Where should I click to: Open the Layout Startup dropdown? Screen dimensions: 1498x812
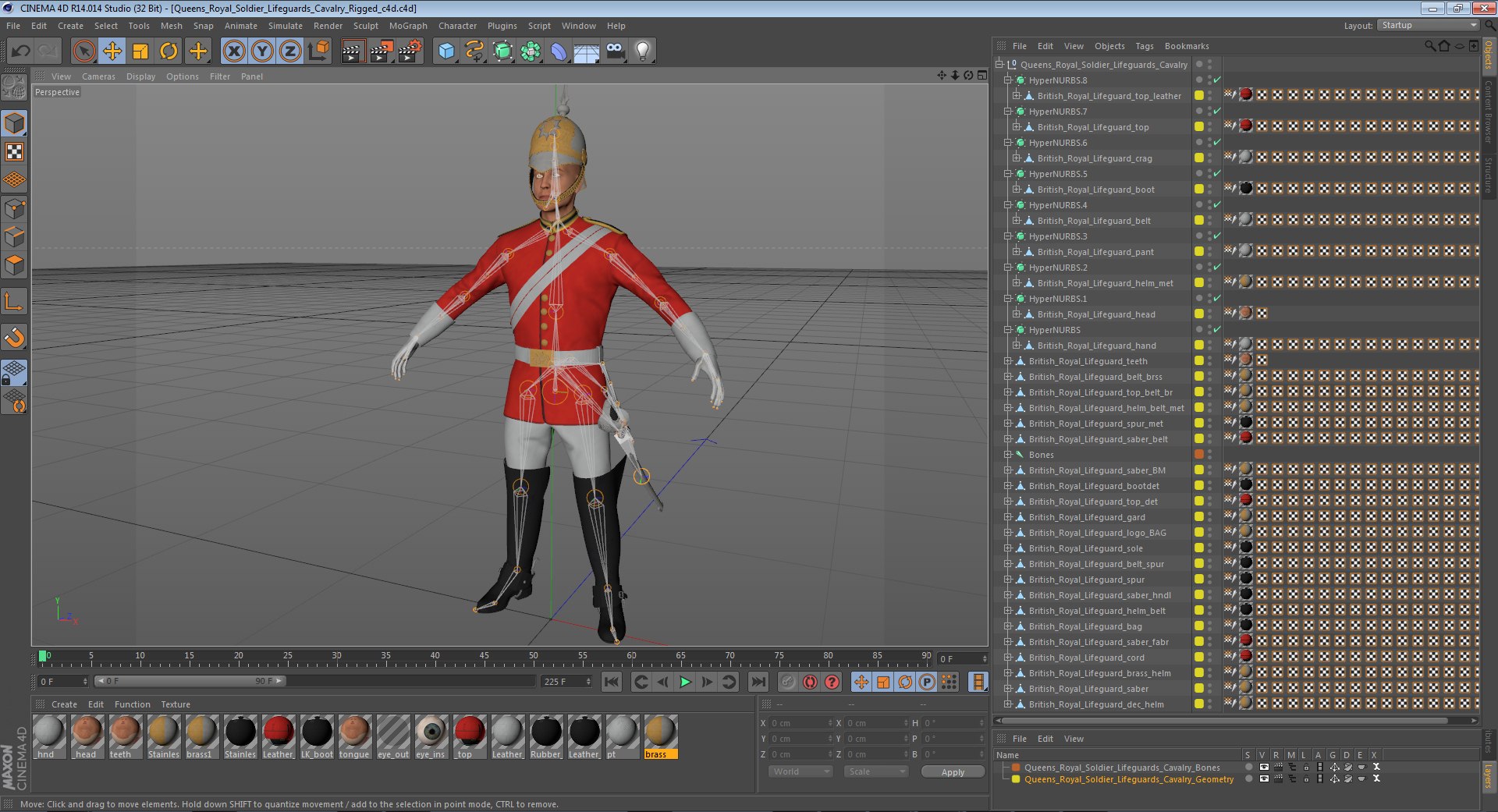(x=1428, y=26)
